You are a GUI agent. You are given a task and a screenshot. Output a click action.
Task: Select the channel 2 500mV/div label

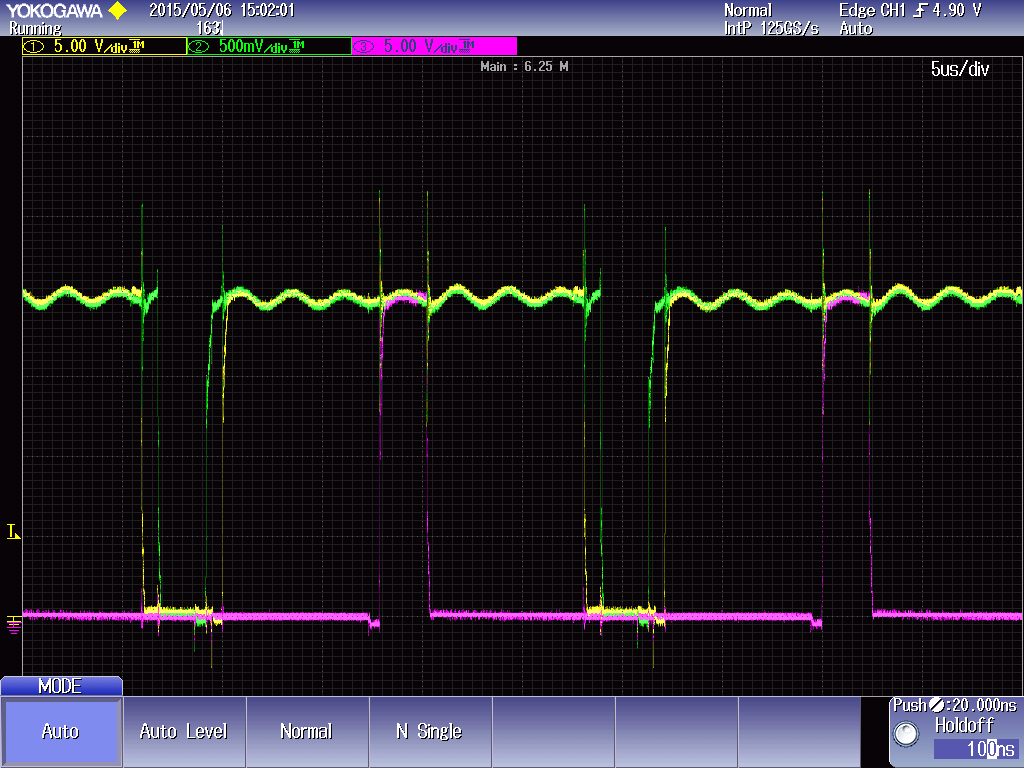click(269, 46)
